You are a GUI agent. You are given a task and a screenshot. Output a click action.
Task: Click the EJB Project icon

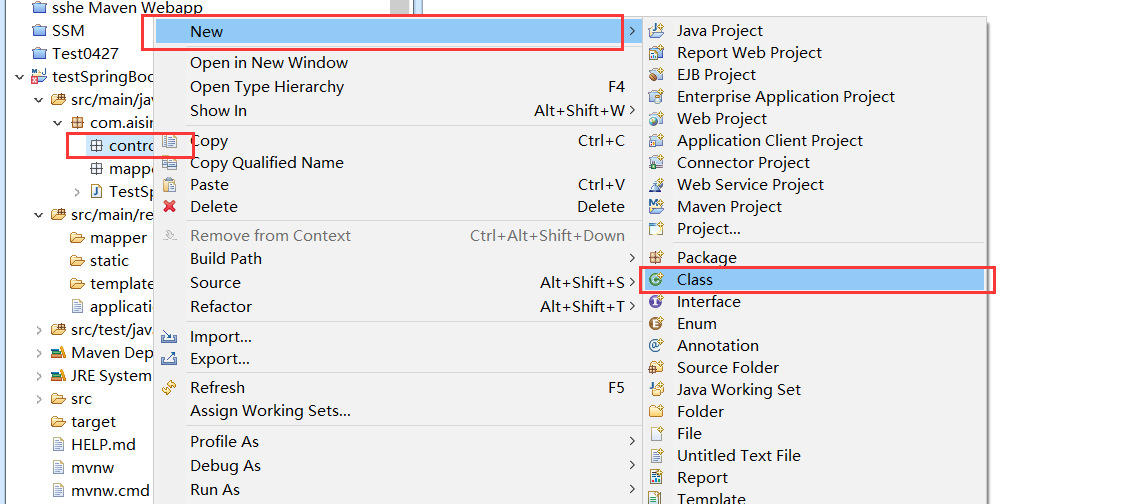(x=656, y=75)
